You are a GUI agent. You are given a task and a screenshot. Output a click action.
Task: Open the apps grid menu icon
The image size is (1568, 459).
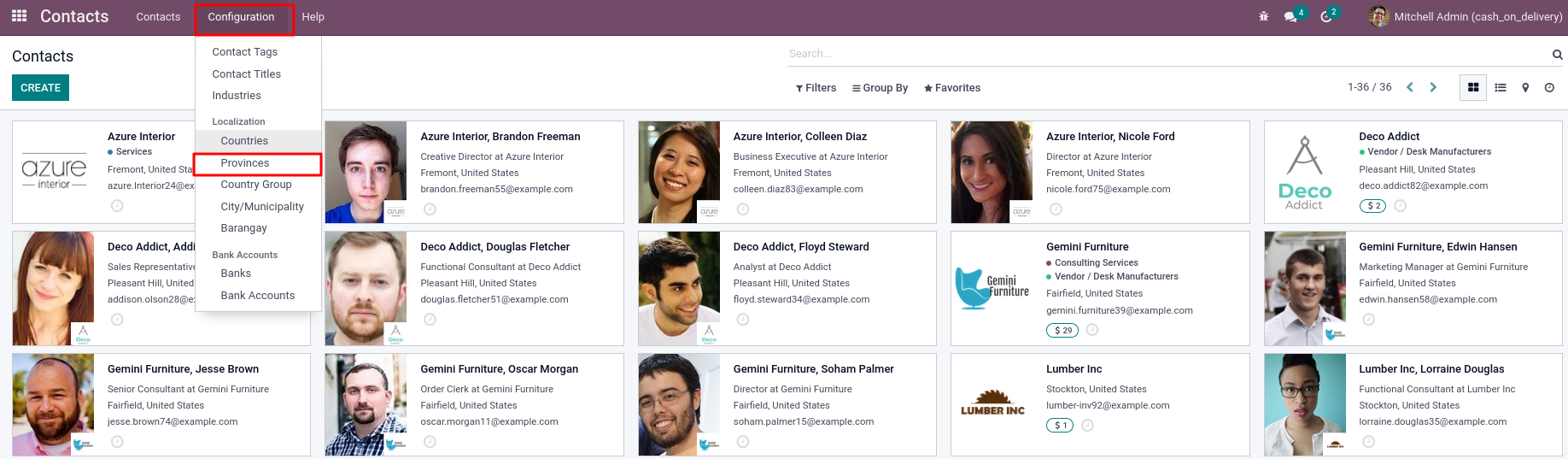tap(19, 16)
